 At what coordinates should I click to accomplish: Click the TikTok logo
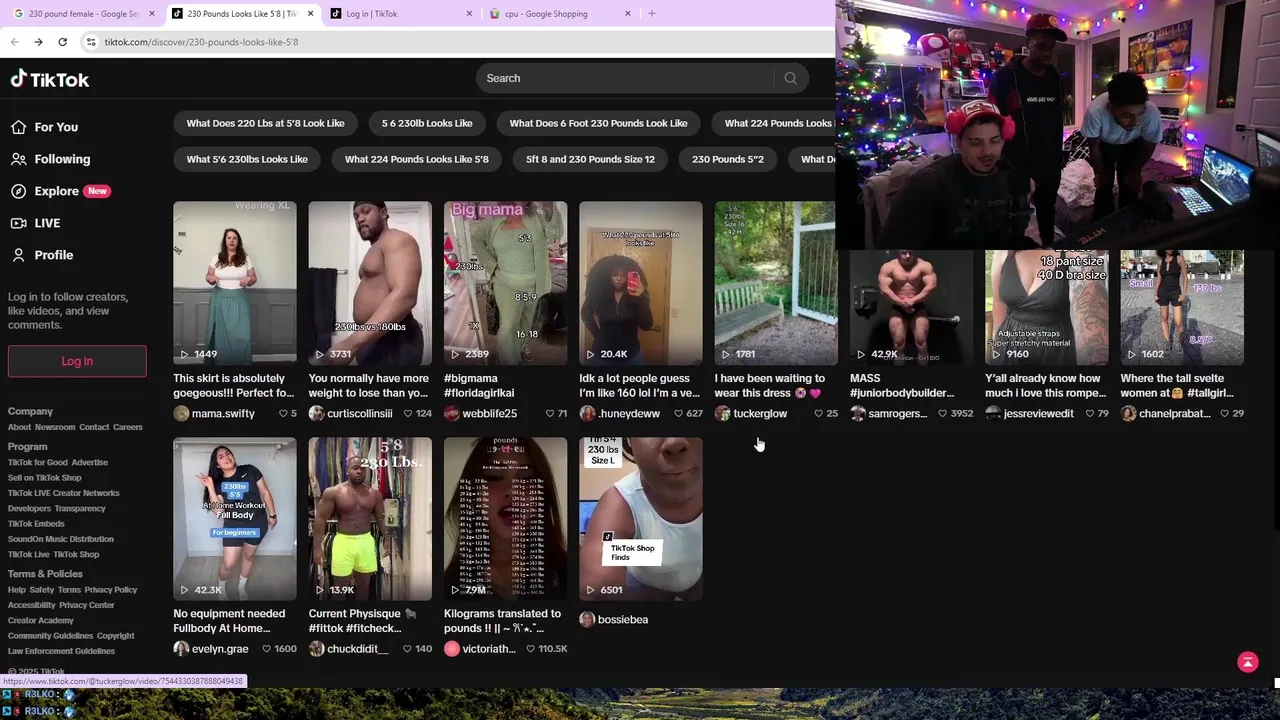coord(49,79)
